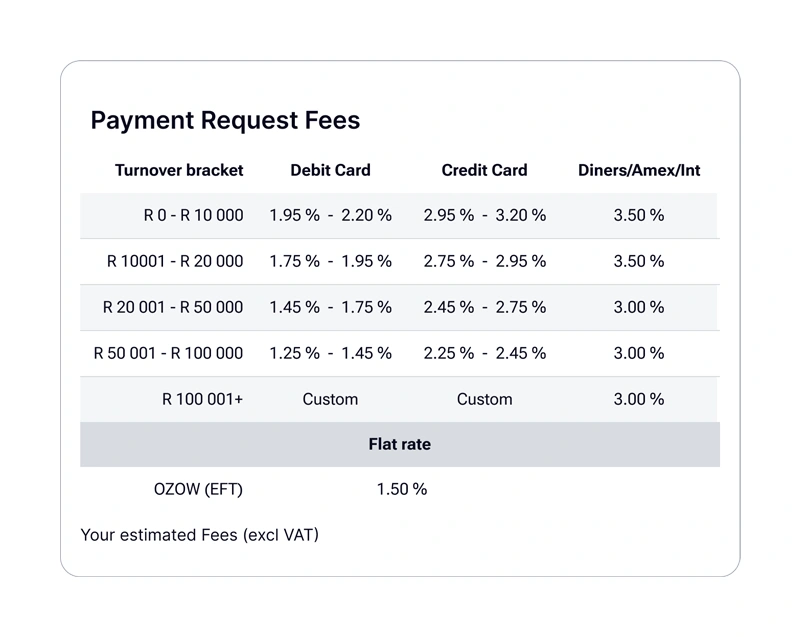Click the R 100 001+ bracket label
The image size is (800, 637).
(202, 399)
